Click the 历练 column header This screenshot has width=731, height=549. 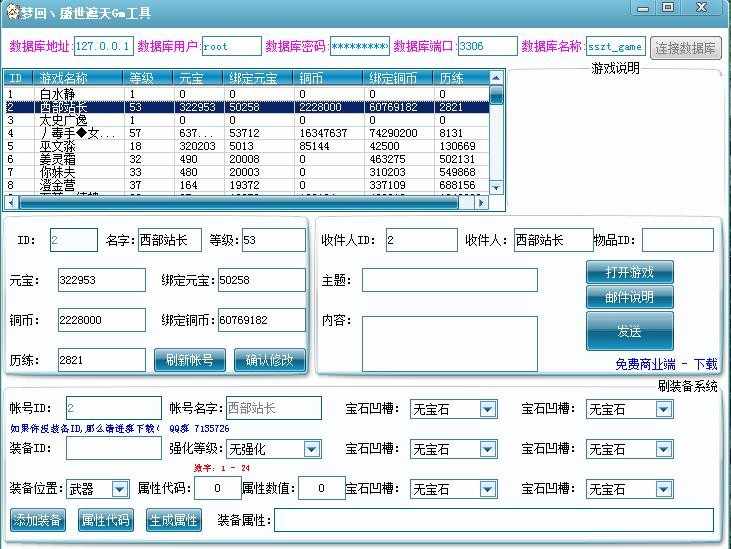[461, 78]
